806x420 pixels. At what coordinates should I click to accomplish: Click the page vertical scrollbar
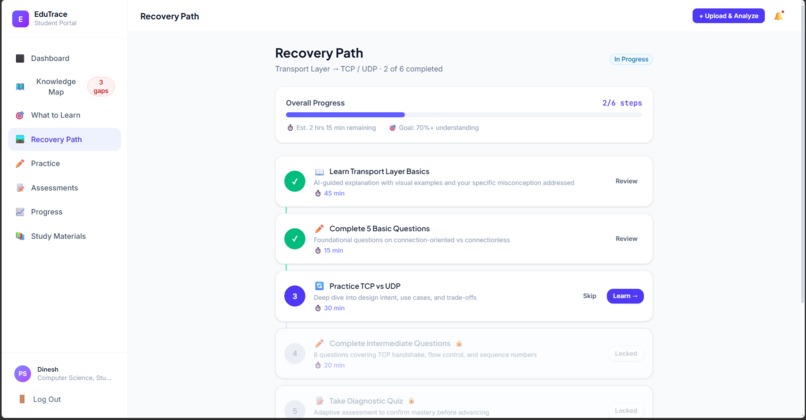[803, 154]
